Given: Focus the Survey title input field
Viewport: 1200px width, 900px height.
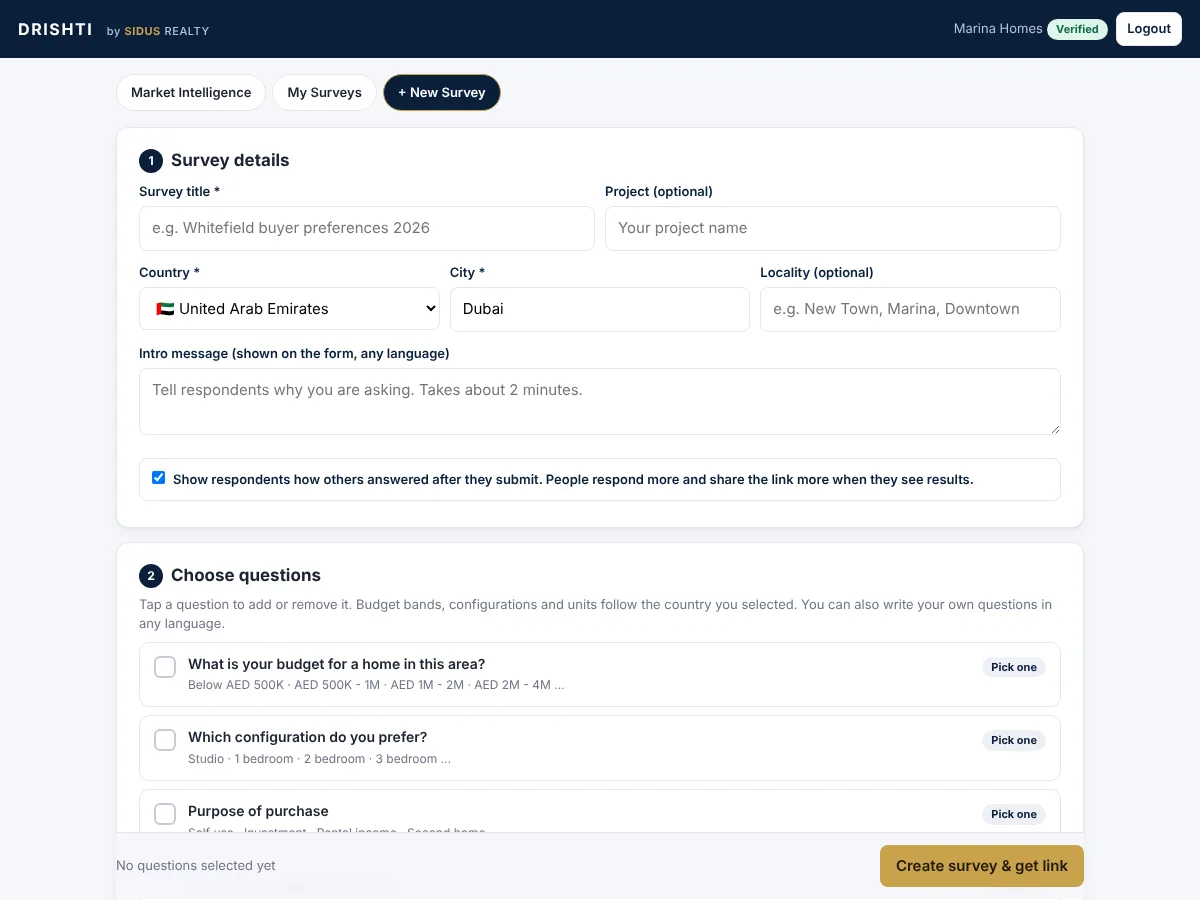Looking at the screenshot, I should coord(367,228).
